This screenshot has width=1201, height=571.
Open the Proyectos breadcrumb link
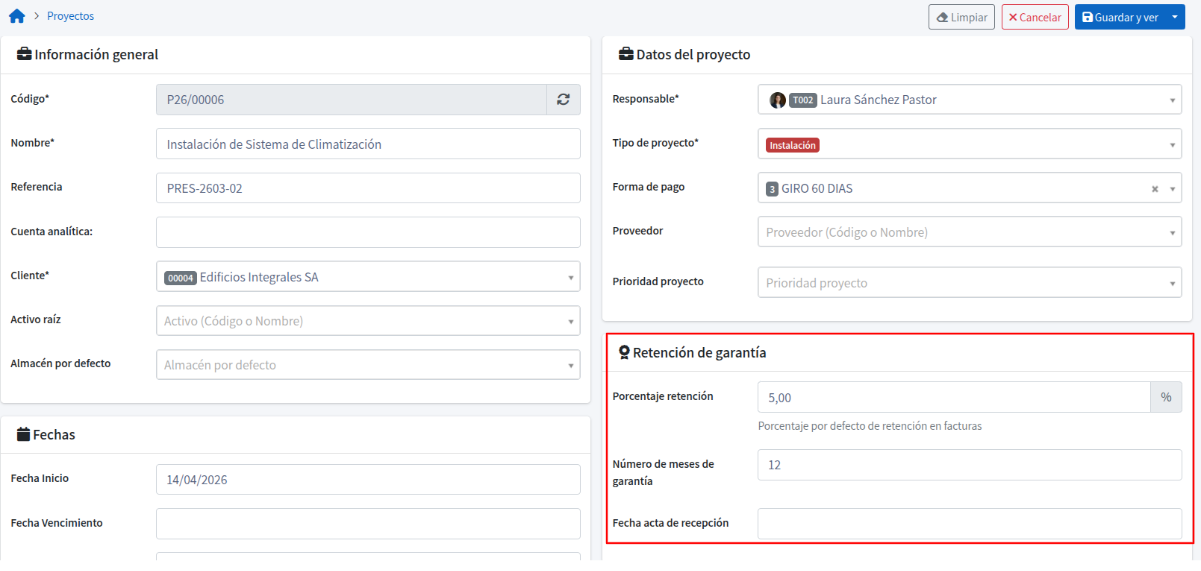tap(70, 17)
